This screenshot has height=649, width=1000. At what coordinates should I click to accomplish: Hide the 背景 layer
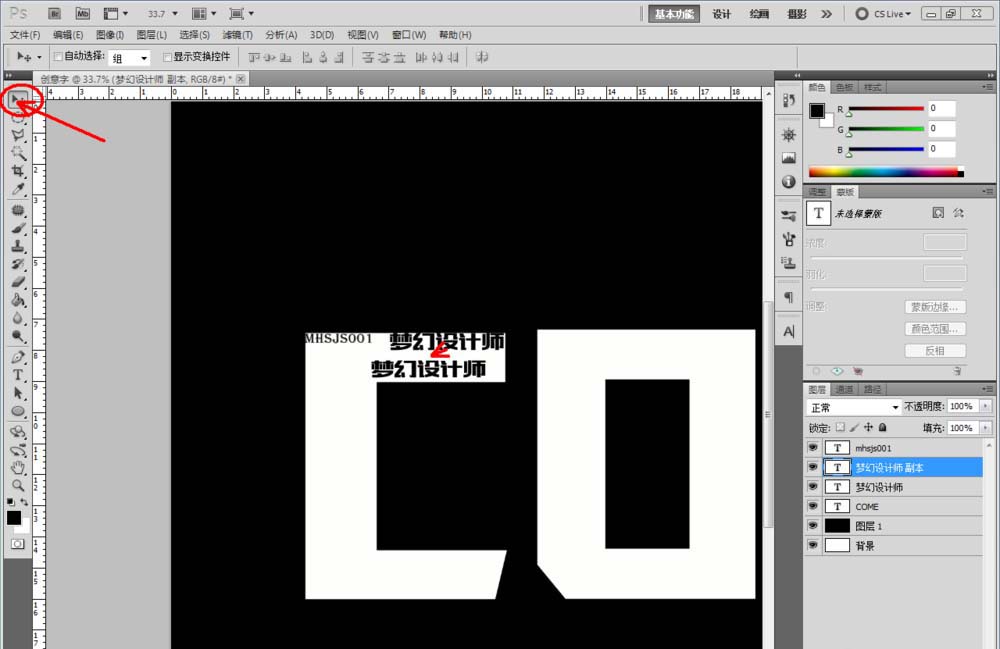pyautogui.click(x=812, y=546)
